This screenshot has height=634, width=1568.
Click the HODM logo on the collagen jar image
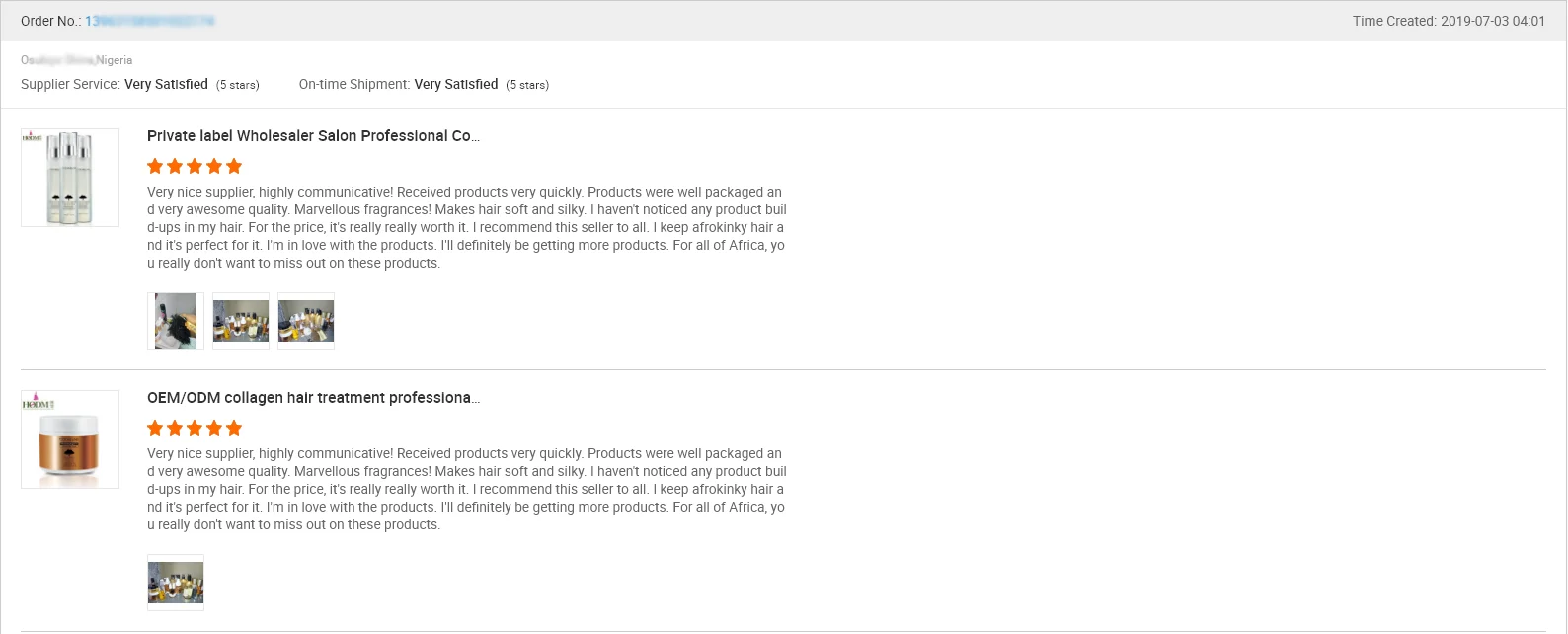38,403
